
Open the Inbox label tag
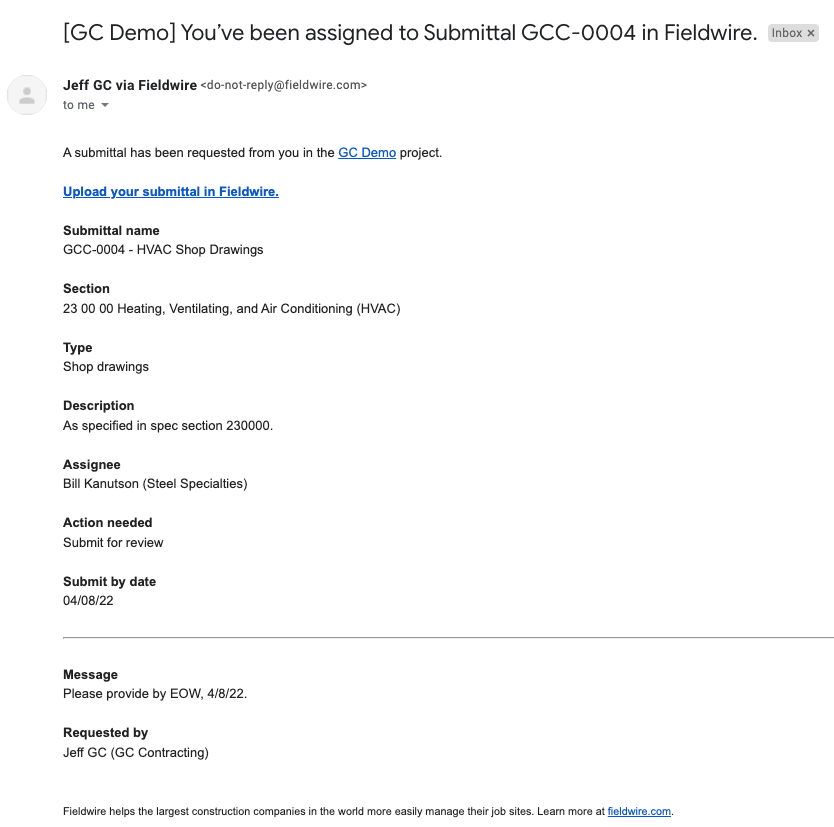point(787,33)
